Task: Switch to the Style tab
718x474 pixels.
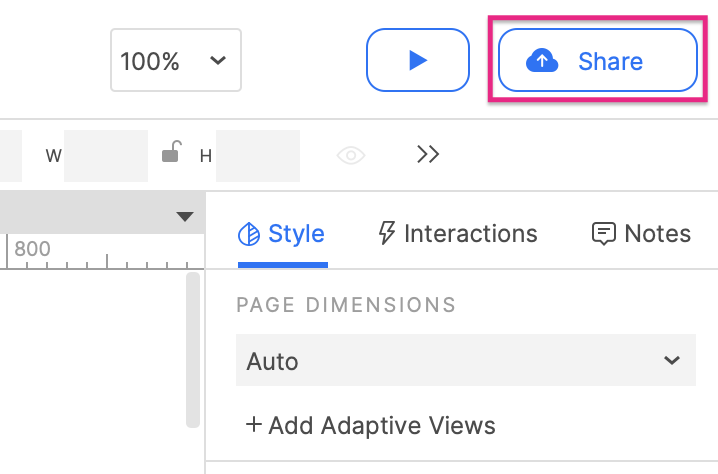Action: point(282,234)
